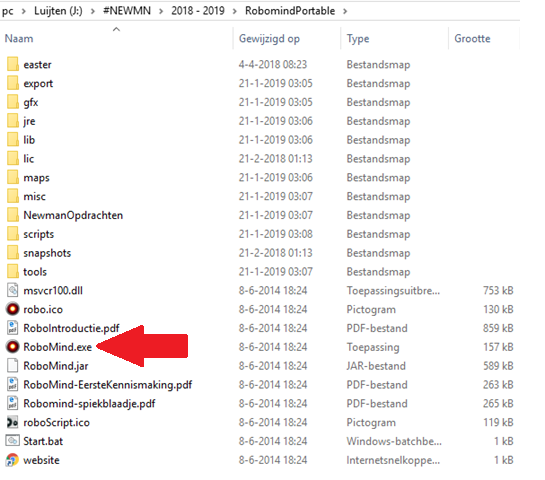Viewport: 545px width, 480px height.
Task: Toggle sort direction arrow above Naam
Action: (116, 29)
